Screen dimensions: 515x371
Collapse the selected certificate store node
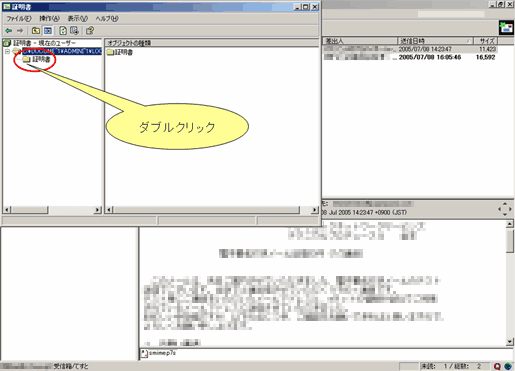coord(7,51)
